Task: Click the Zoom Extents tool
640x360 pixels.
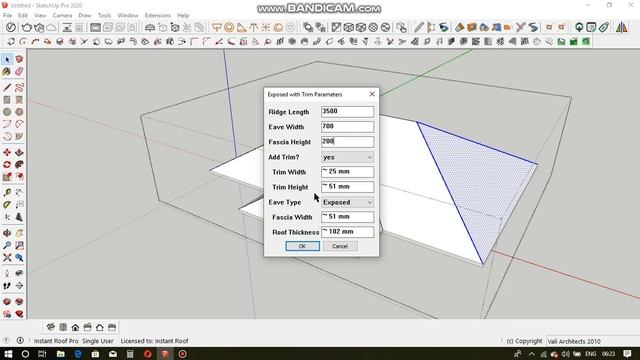Action: [x=7, y=258]
